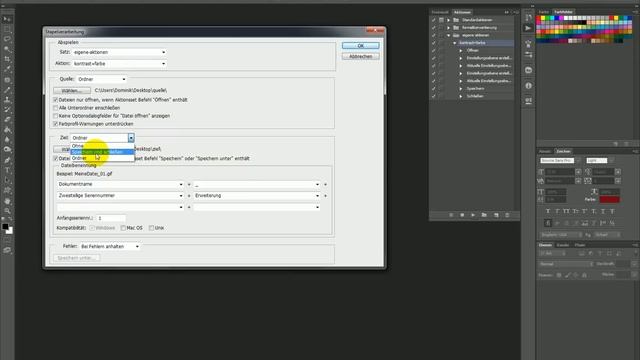
Task: Switch to the Aktionen tab
Action: click(462, 12)
